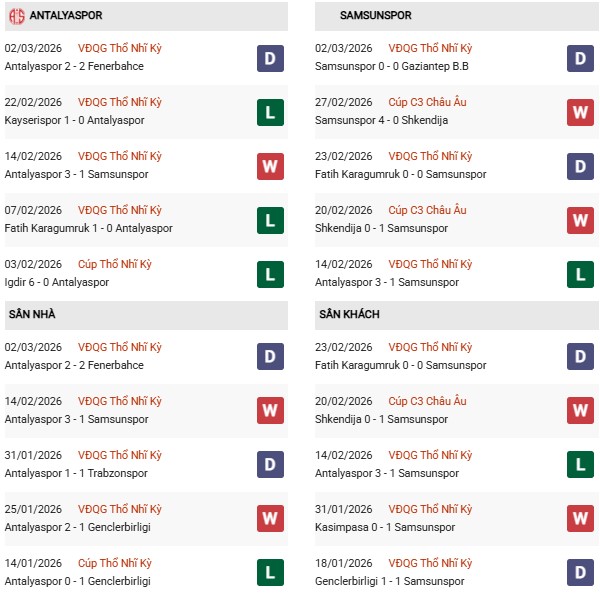Click the Antalyaspor club logo icon
This screenshot has height=596, width=600.
pos(16,16)
